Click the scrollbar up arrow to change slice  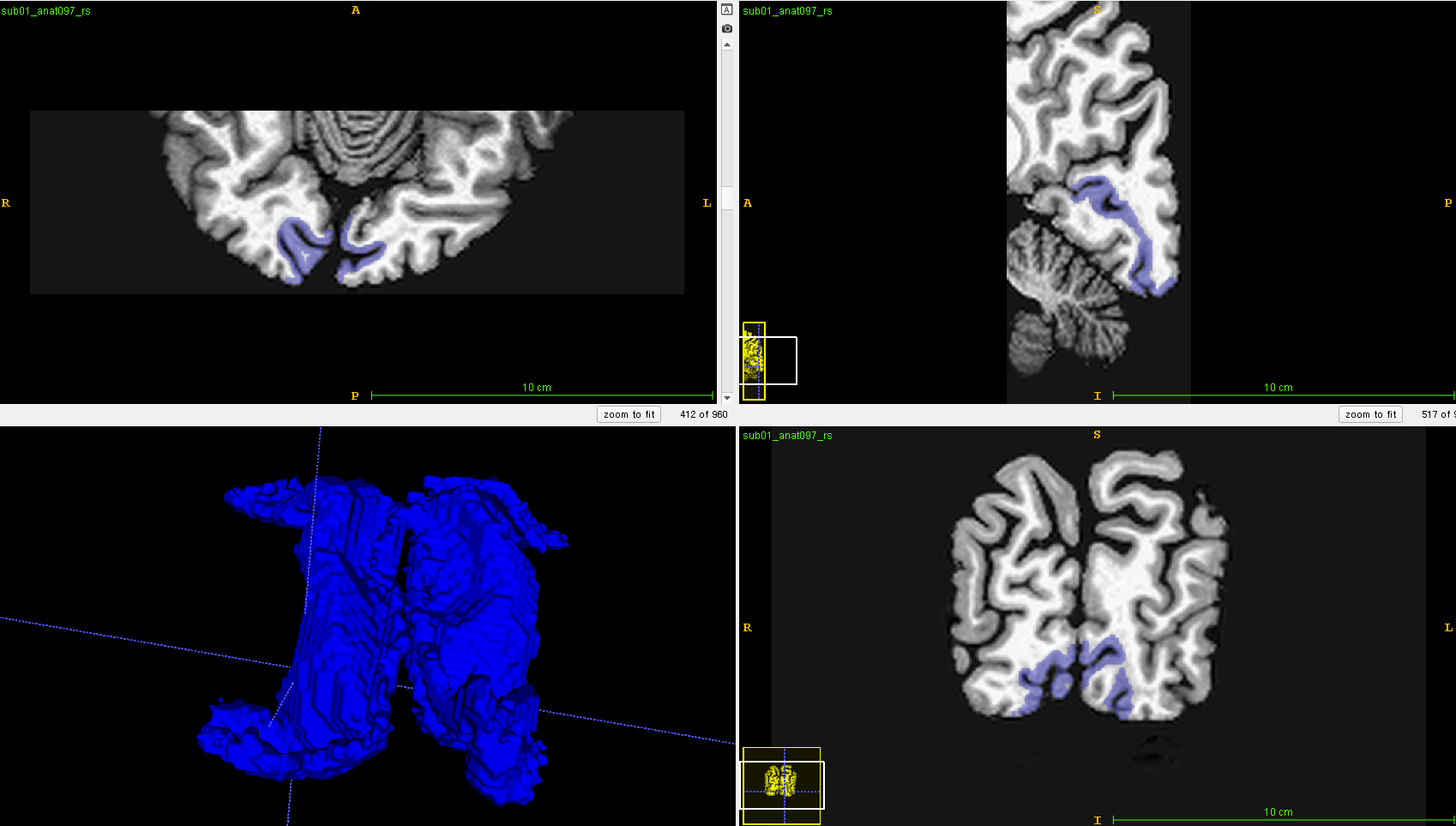(726, 44)
